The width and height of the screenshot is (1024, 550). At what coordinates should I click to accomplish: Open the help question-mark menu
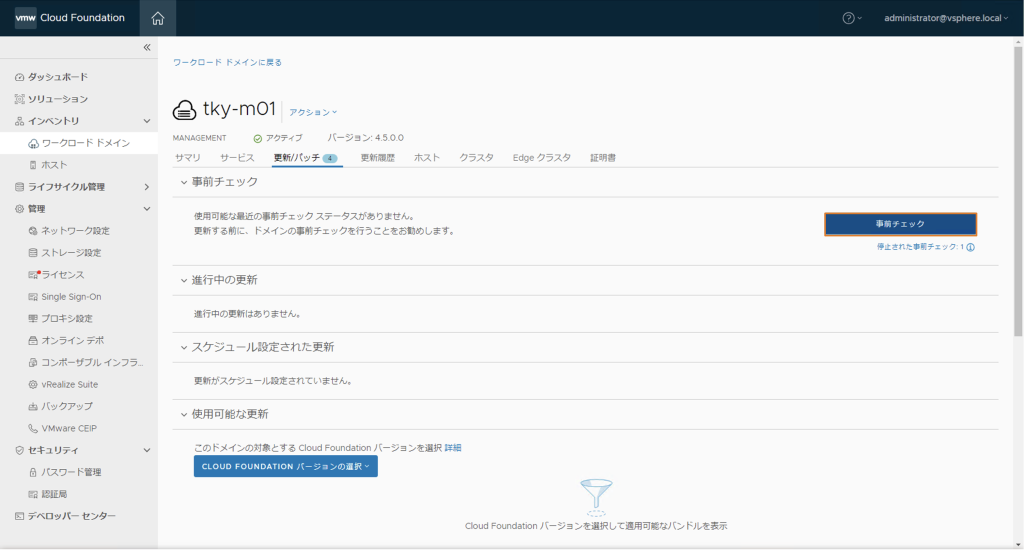point(852,18)
